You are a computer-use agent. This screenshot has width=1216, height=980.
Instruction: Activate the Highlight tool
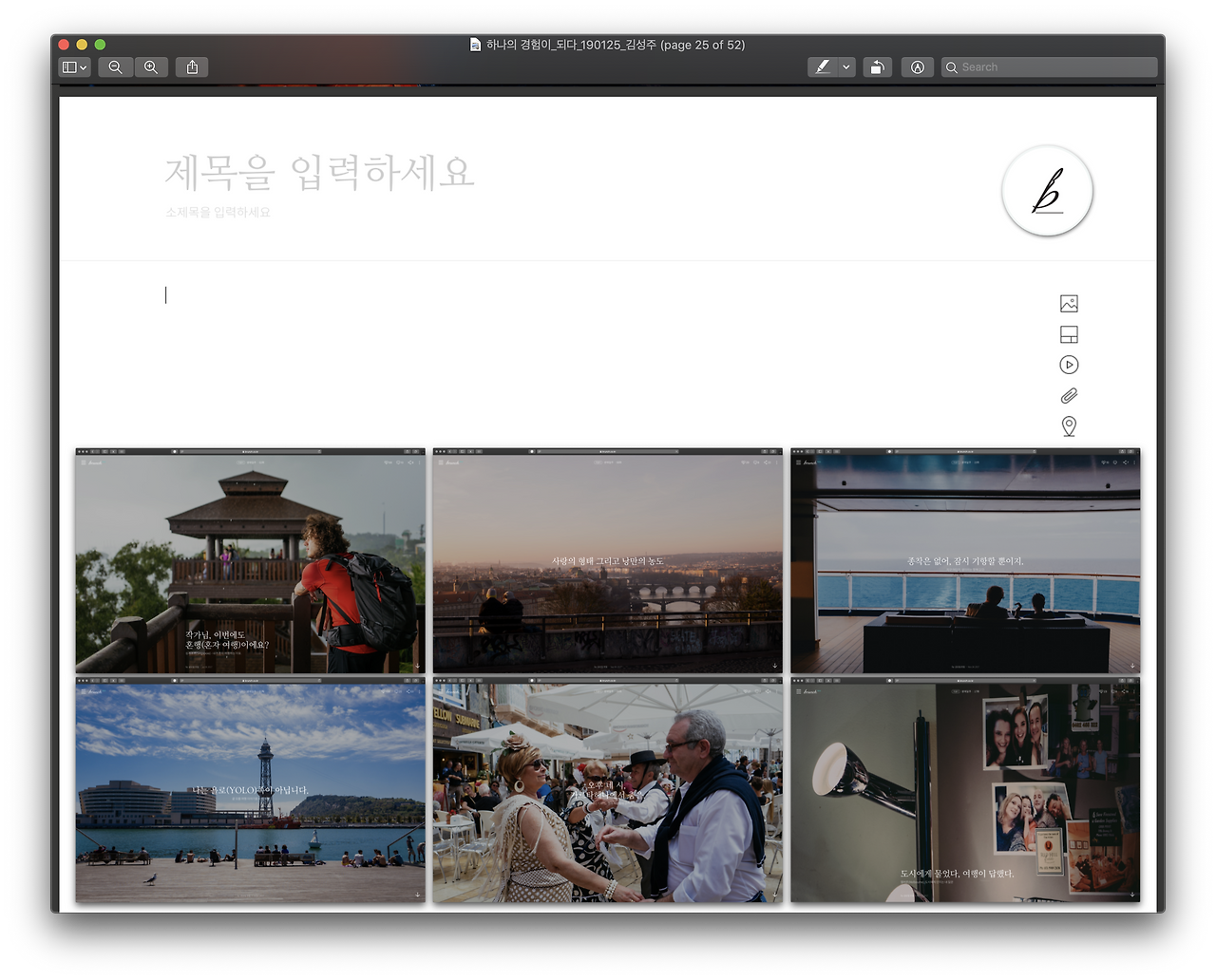click(821, 66)
